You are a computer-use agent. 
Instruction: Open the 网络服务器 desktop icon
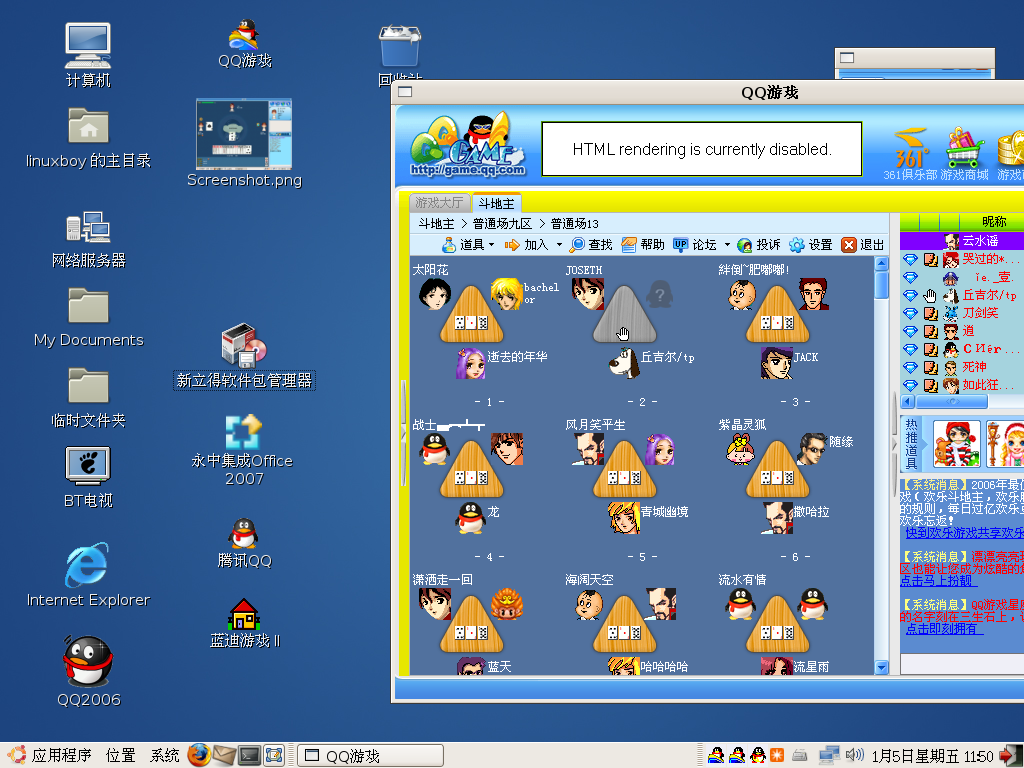[x=88, y=240]
